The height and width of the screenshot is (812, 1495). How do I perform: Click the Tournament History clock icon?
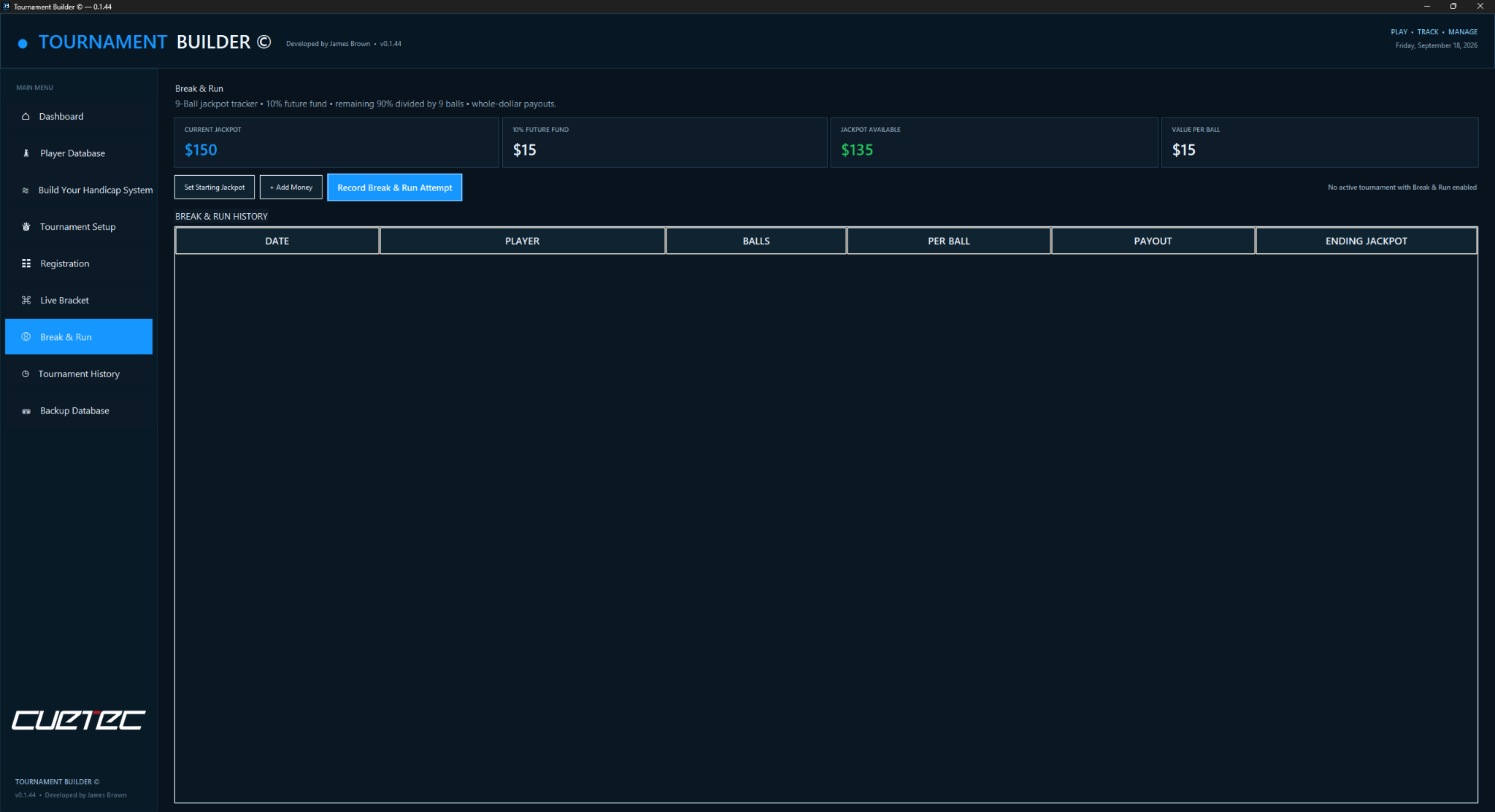click(26, 374)
